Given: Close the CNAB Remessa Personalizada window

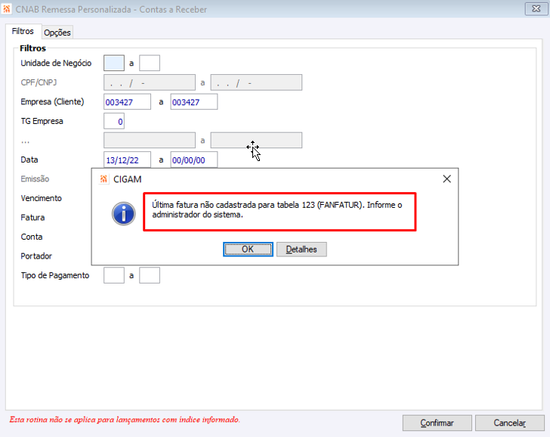Looking at the screenshot, I should [536, 9].
